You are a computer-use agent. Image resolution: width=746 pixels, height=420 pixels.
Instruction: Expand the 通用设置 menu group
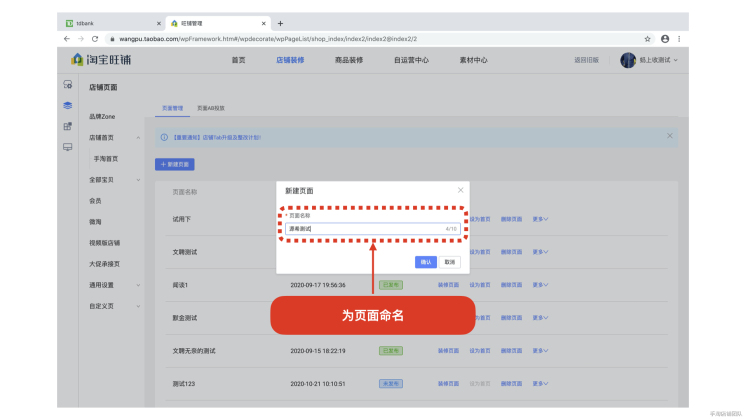click(x=138, y=285)
